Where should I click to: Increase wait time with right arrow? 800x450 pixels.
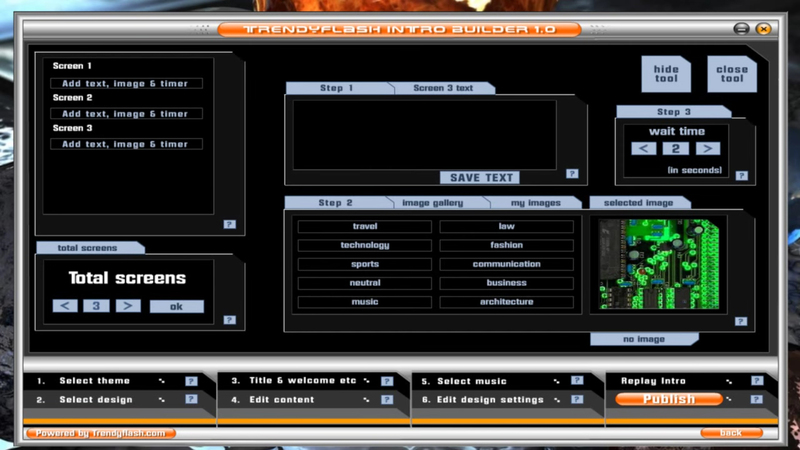(x=708, y=148)
